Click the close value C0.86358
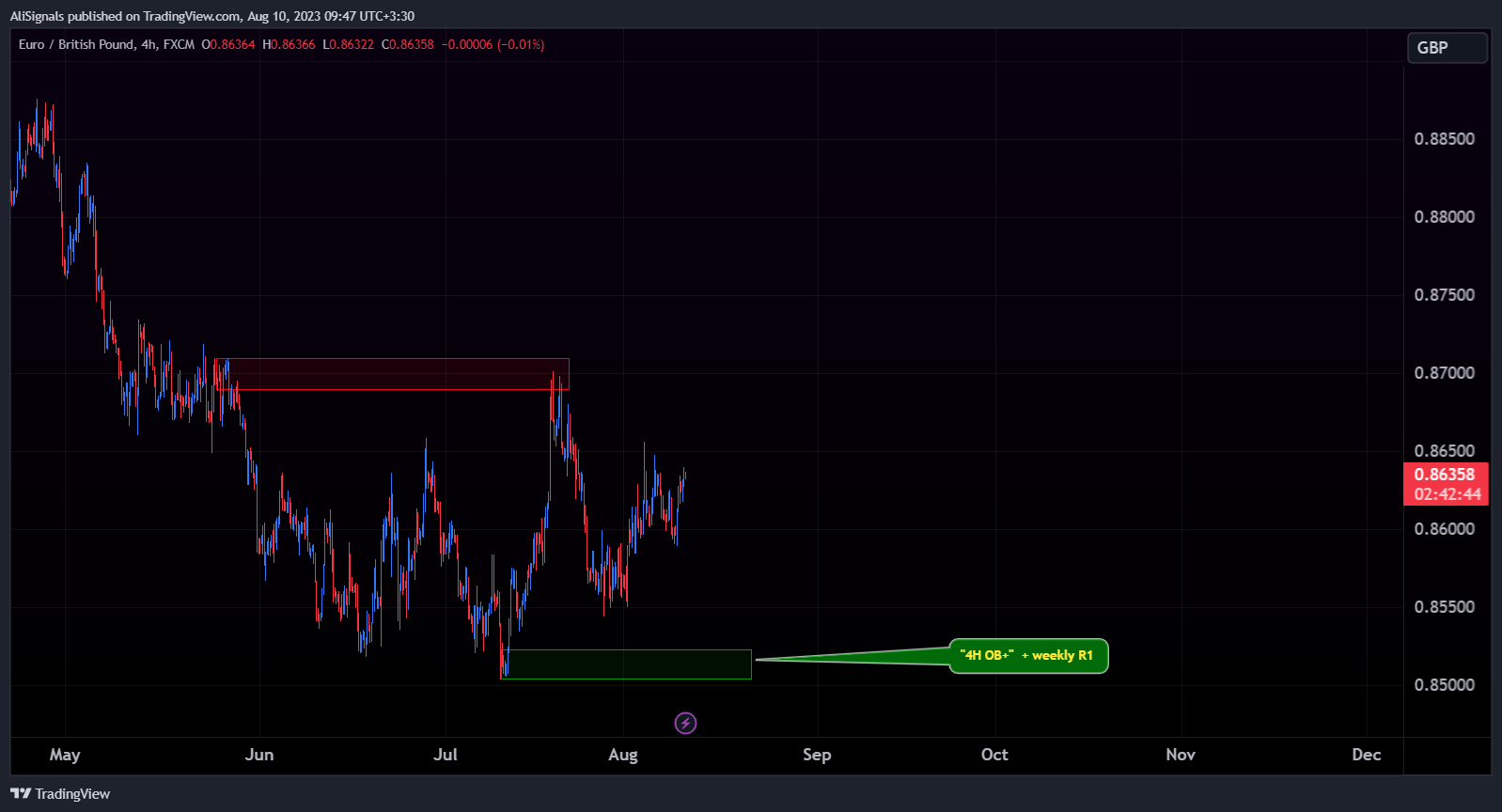The image size is (1502, 812). [408, 44]
